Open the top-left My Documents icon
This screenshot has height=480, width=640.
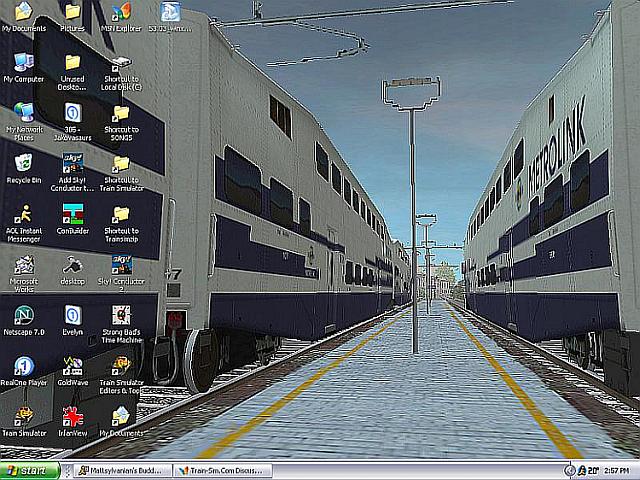pos(24,16)
